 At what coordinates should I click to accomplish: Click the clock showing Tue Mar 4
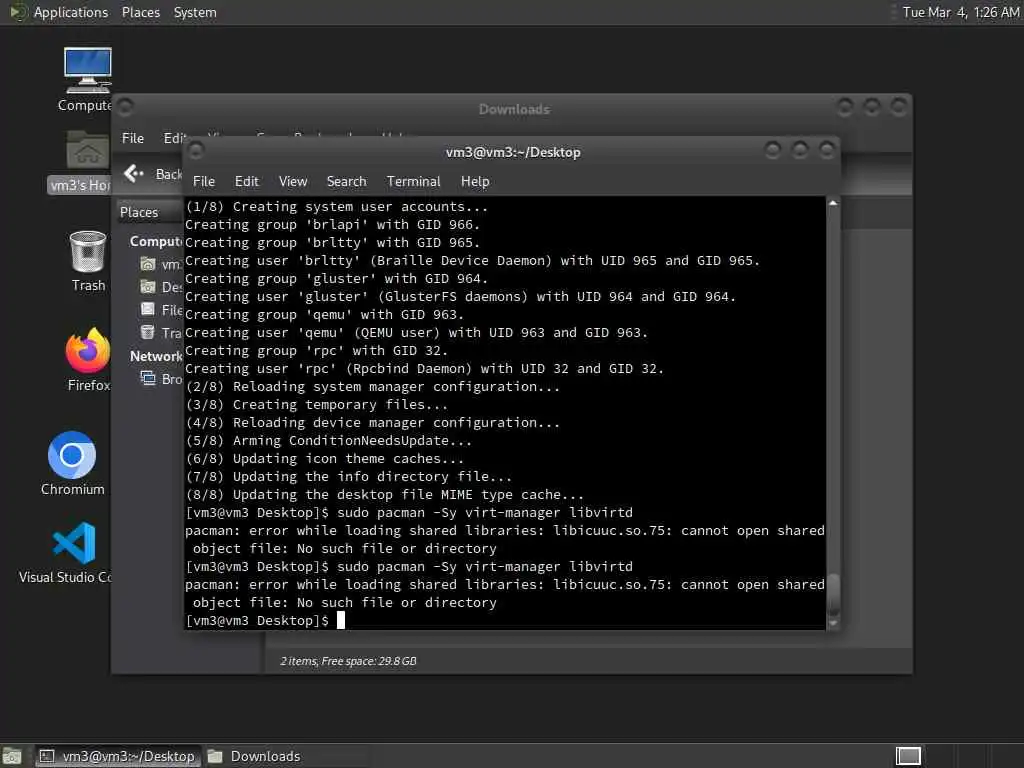[960, 12]
